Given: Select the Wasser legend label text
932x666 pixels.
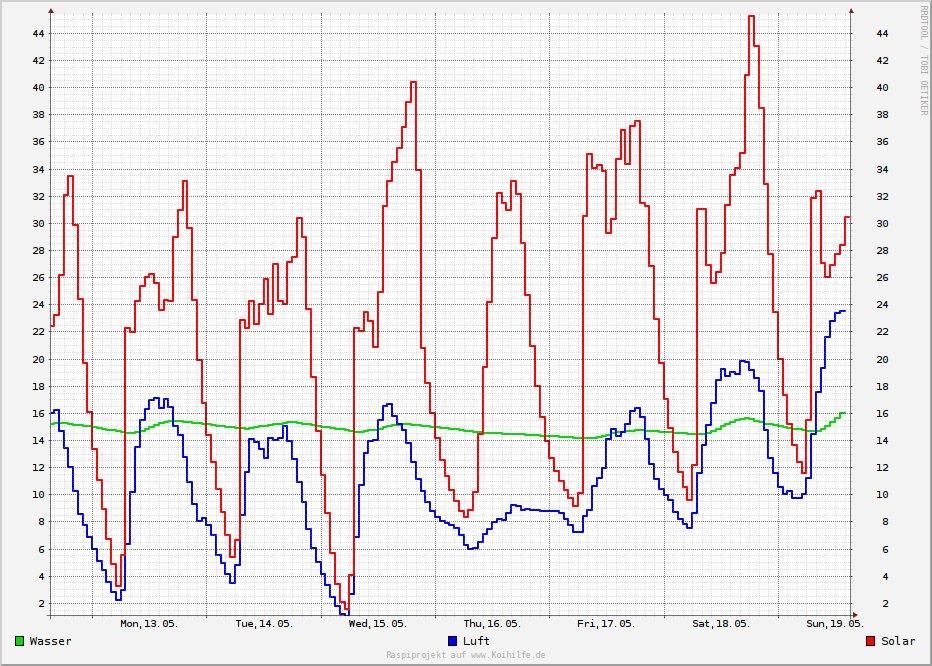Looking at the screenshot, I should [51, 641].
